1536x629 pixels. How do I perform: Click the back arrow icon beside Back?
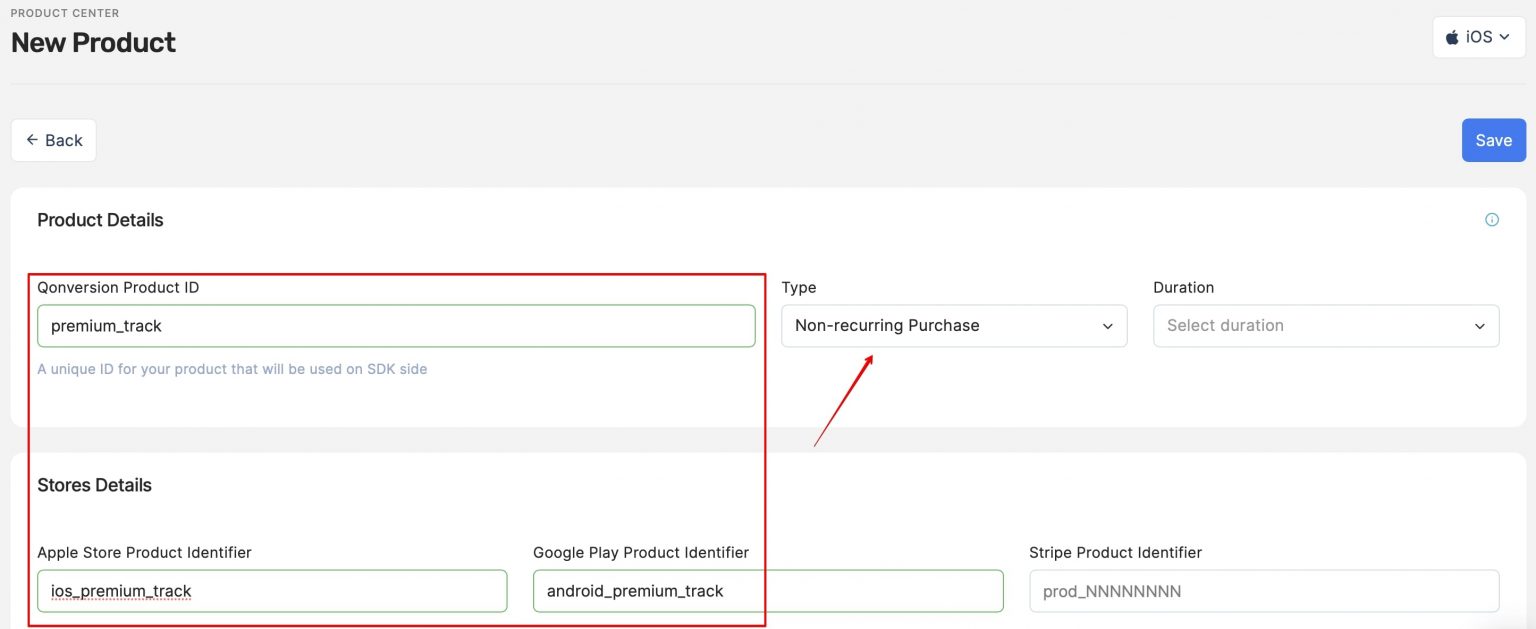pos(31,140)
